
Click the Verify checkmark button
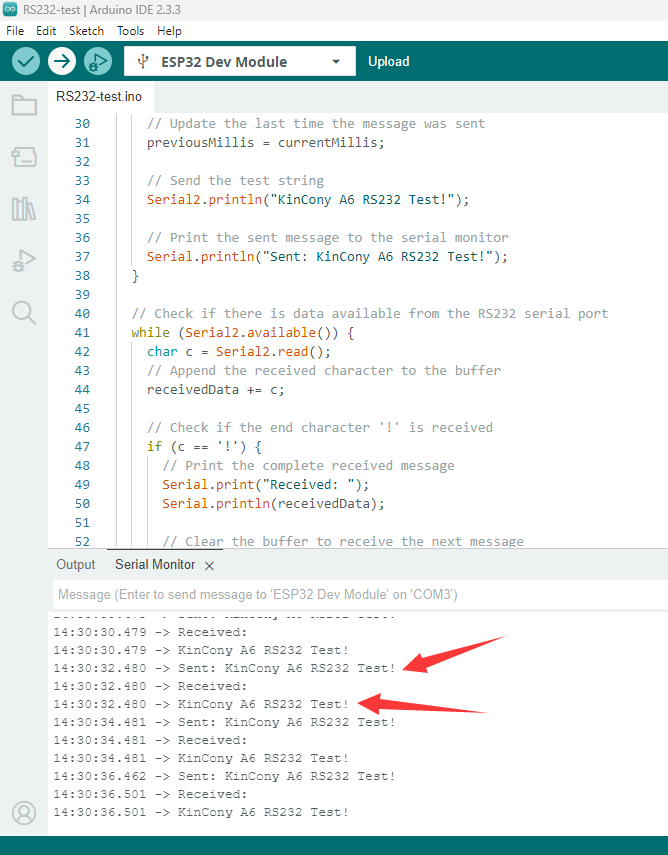[26, 62]
